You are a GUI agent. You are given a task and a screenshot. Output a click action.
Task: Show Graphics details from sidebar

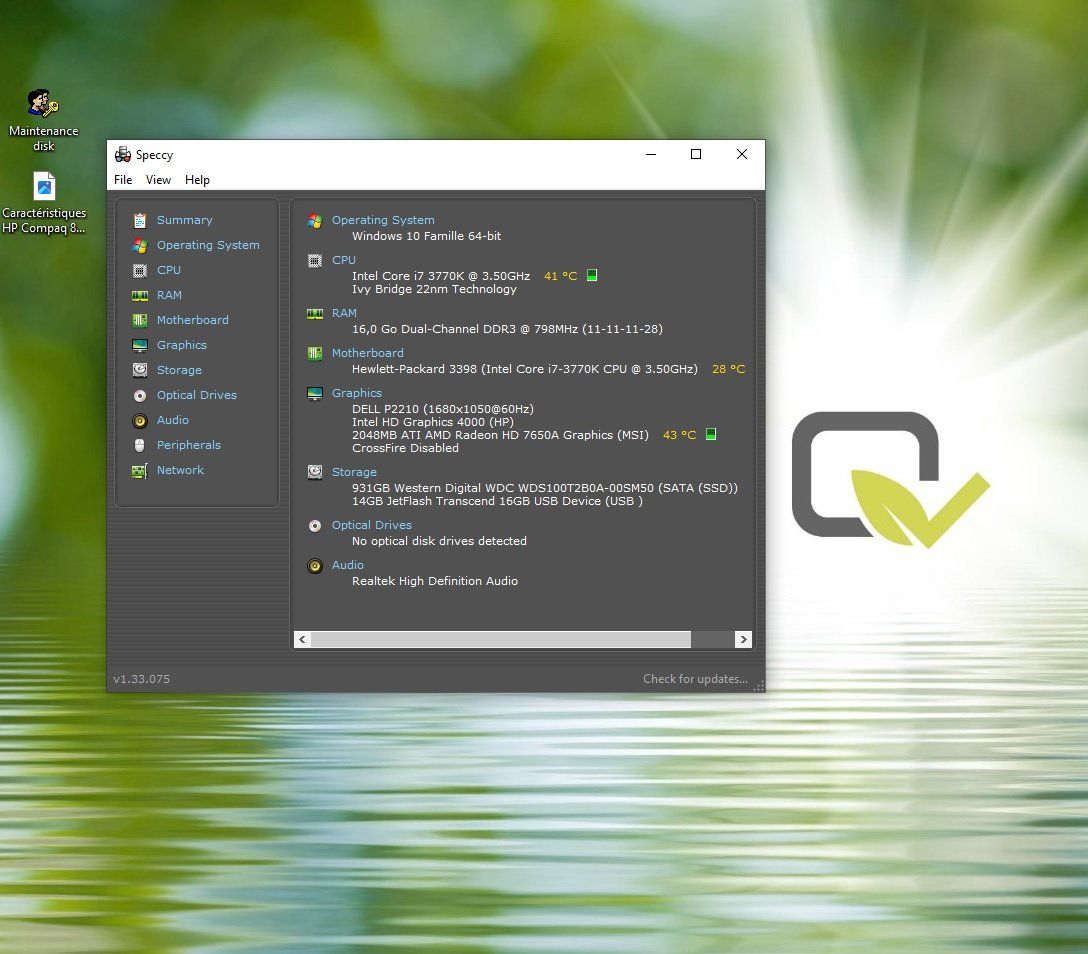click(x=182, y=345)
